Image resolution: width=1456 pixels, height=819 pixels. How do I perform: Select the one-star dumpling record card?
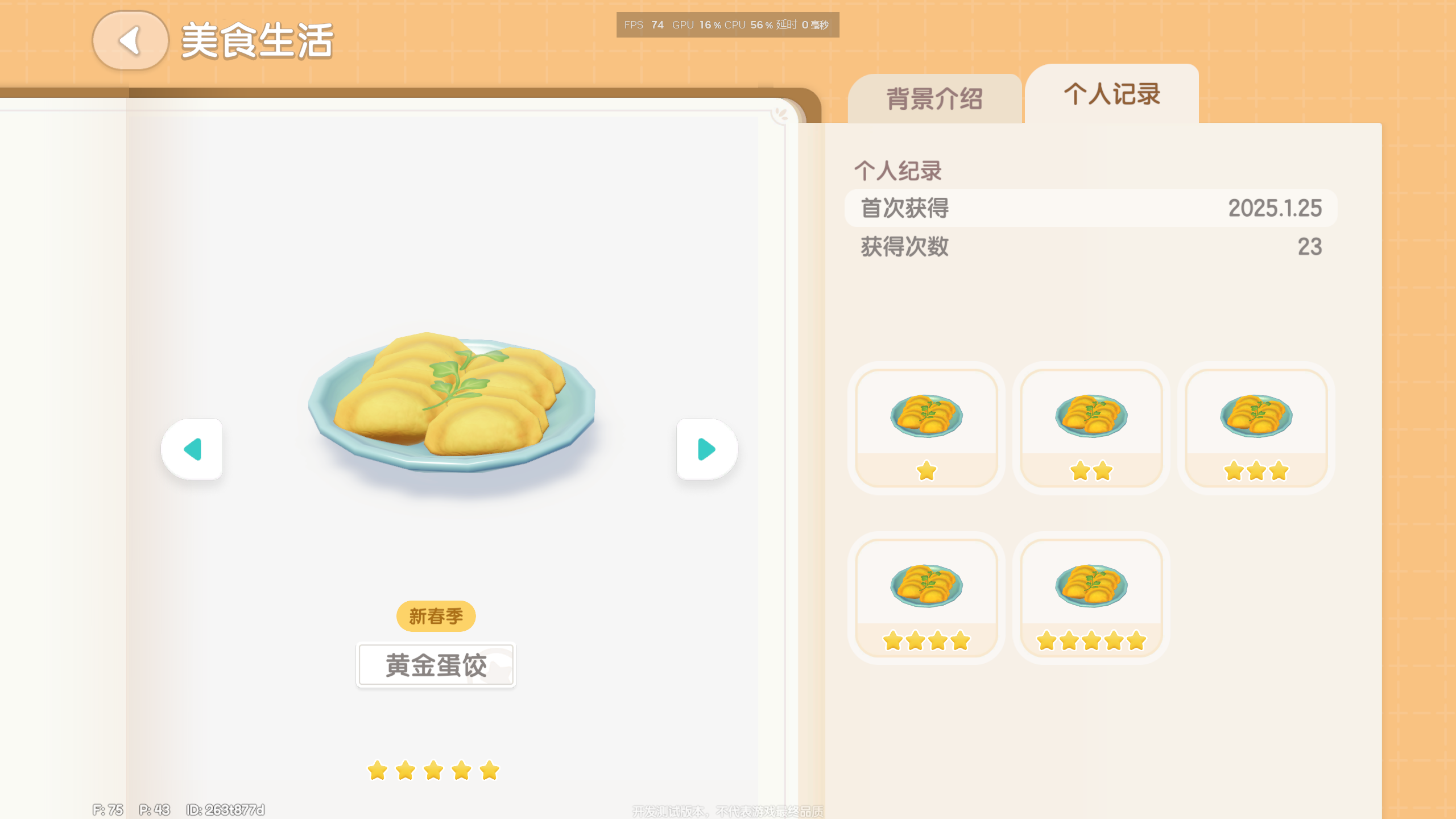click(x=926, y=428)
